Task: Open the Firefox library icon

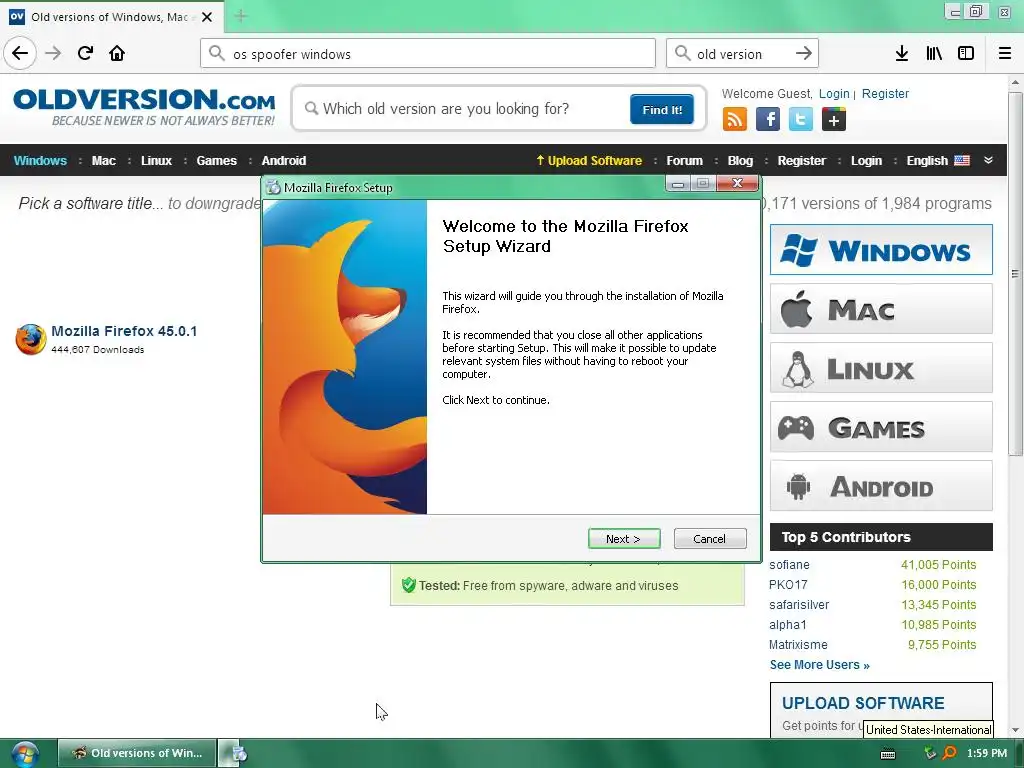Action: tap(934, 53)
